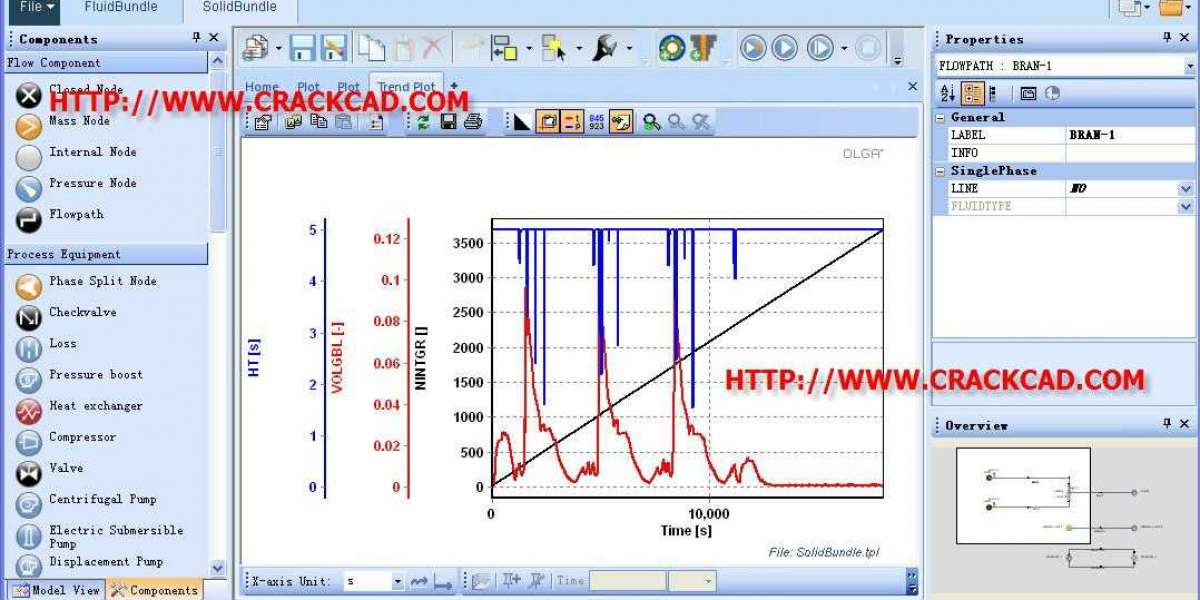Click the Time input field in bottom toolbar
Viewport: 1200px width, 600px height.
click(627, 581)
